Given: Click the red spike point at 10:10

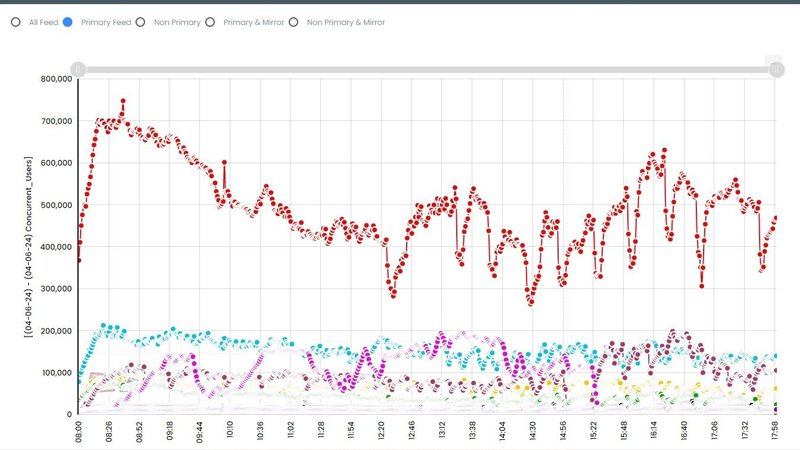Looking at the screenshot, I should pos(224,162).
